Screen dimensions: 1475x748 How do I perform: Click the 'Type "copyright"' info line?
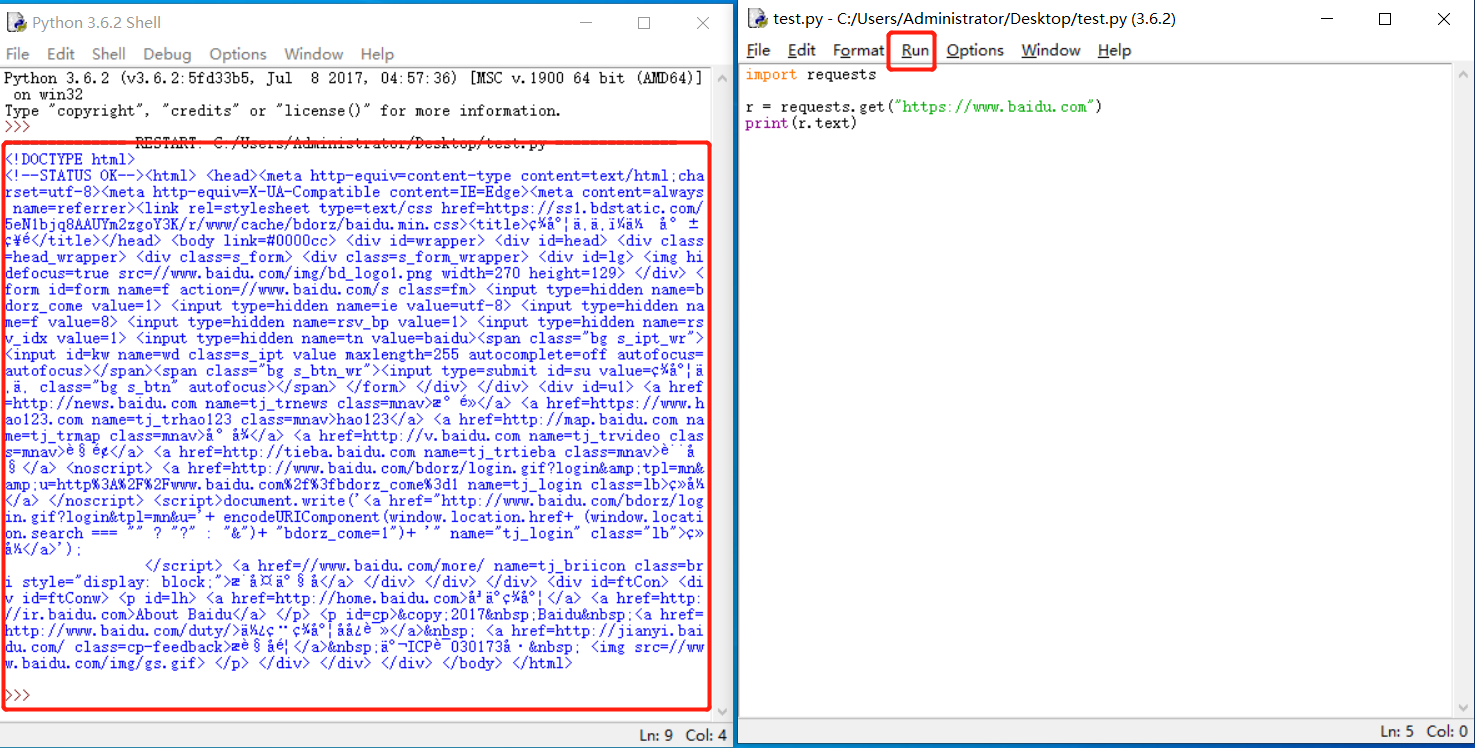(283, 111)
